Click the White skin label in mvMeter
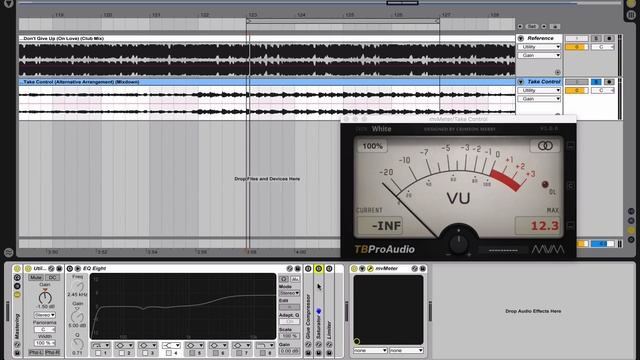640x360 pixels. click(x=381, y=129)
